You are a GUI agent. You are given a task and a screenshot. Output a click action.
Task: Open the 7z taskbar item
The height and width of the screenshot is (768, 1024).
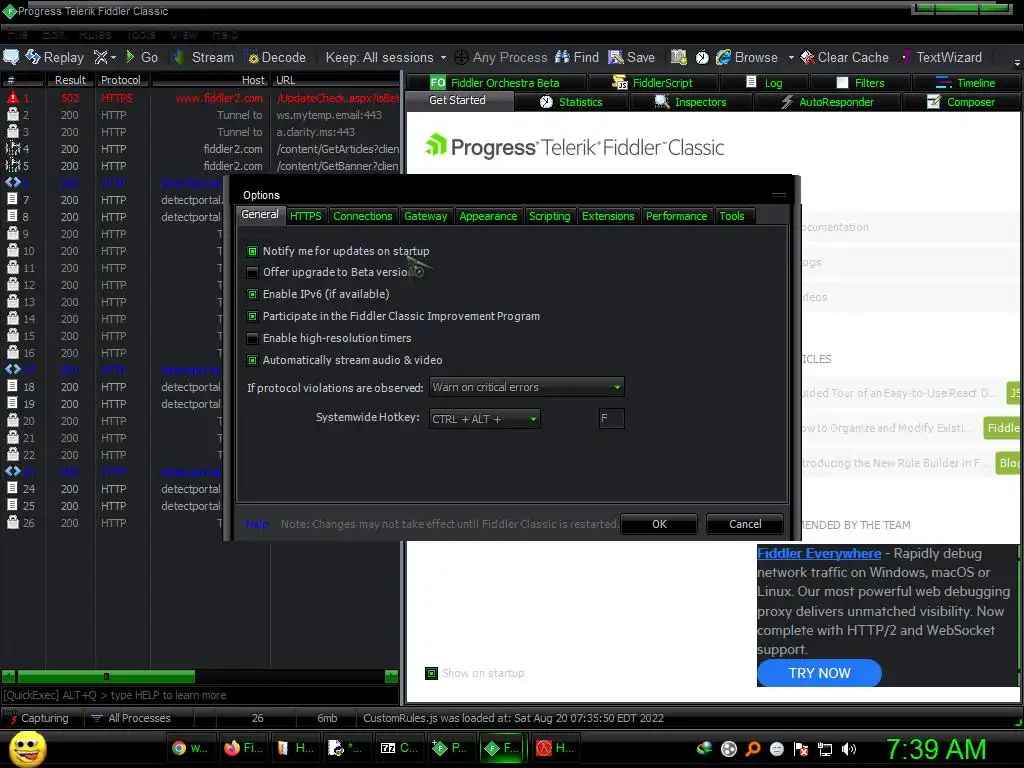tap(399, 748)
